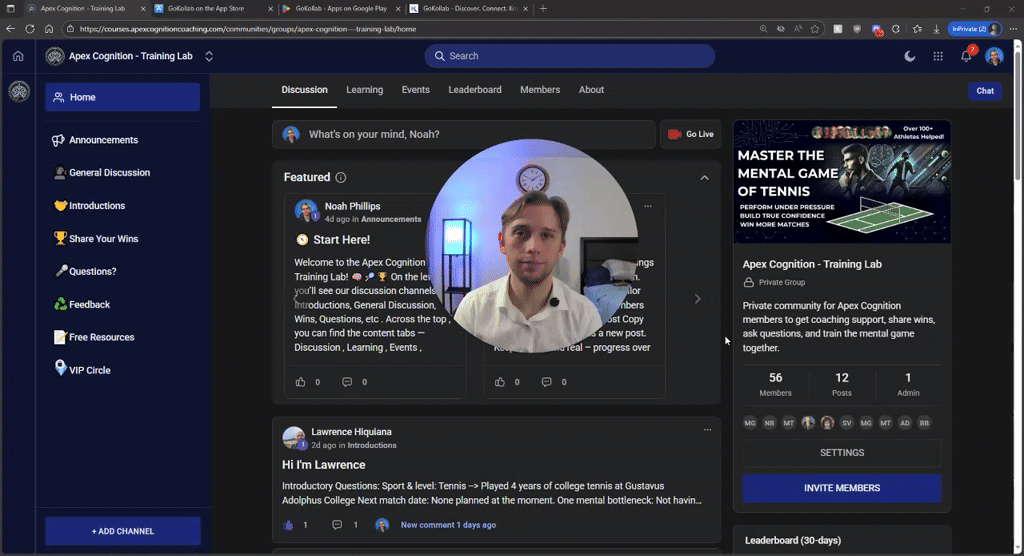This screenshot has width=1024, height=556.
Task: Focus the Search field
Action: (x=569, y=56)
